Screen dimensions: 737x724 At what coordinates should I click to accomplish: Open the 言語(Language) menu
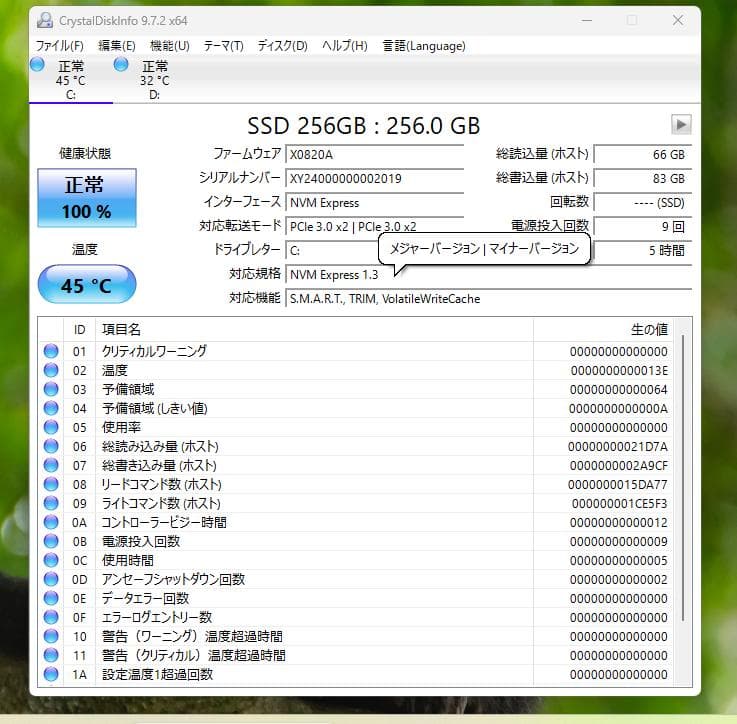(424, 46)
